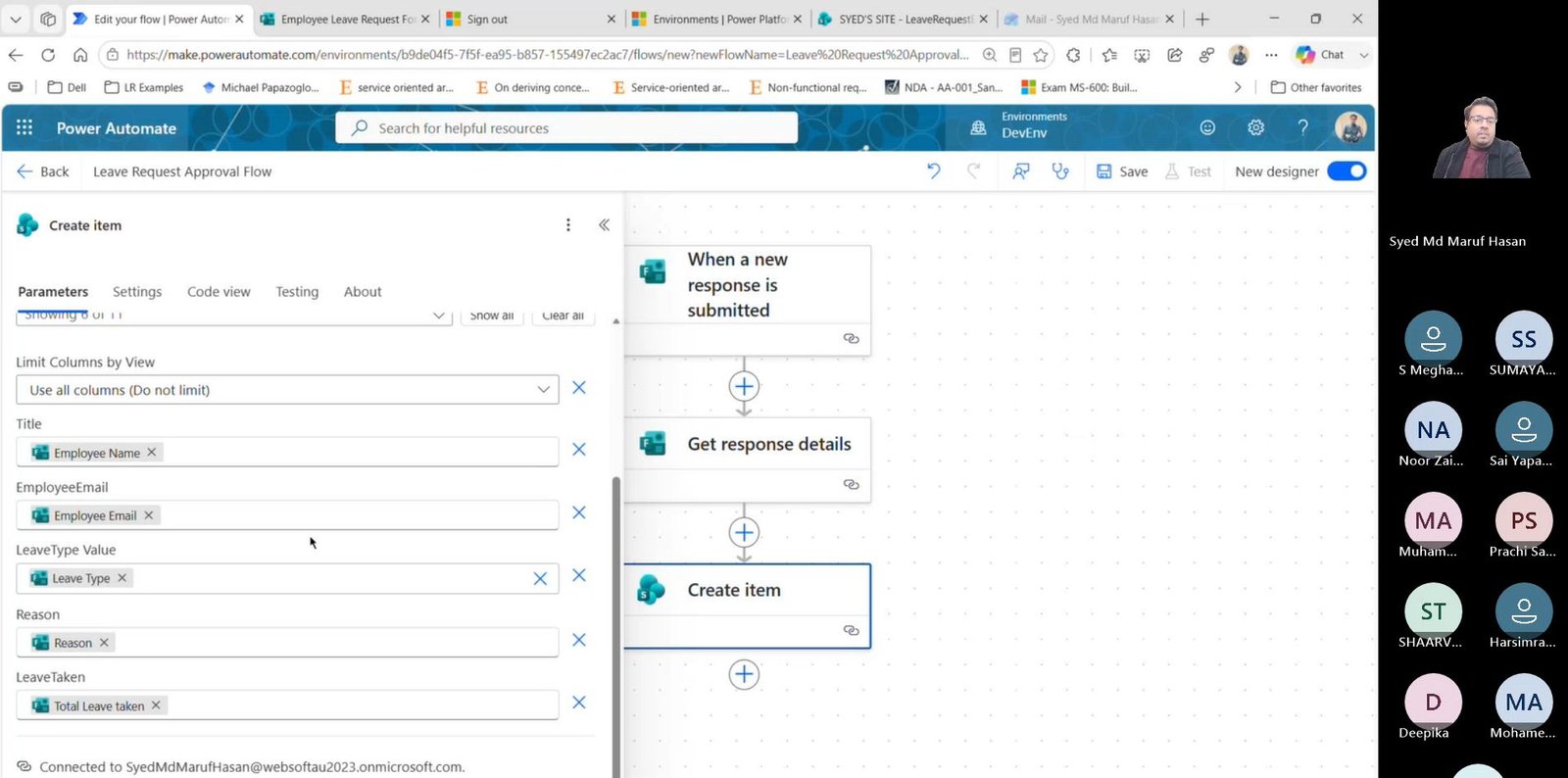Add a step after Get response details

click(x=744, y=532)
